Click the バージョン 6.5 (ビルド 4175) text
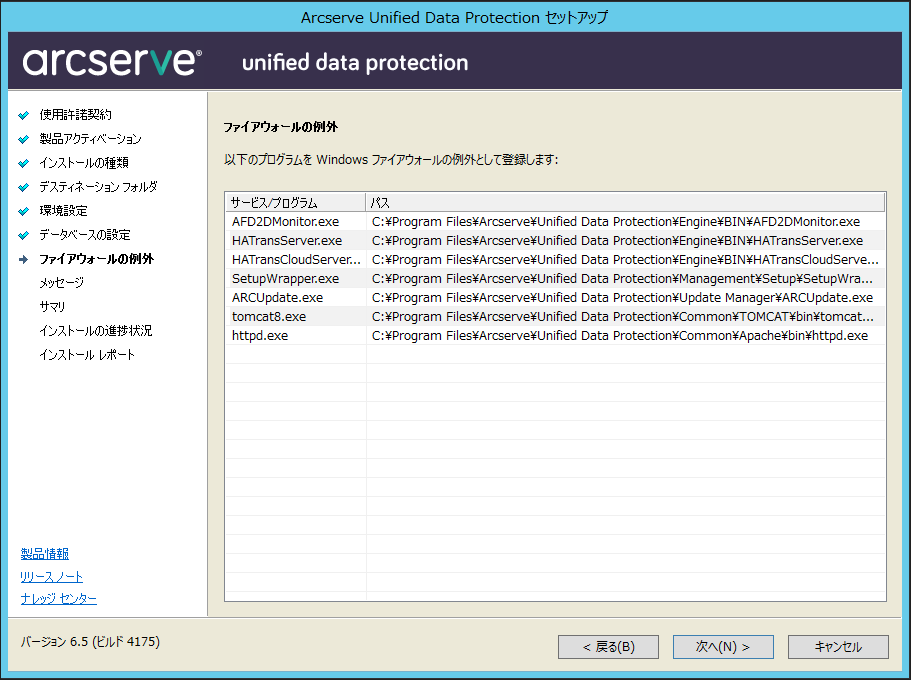 pos(90,642)
